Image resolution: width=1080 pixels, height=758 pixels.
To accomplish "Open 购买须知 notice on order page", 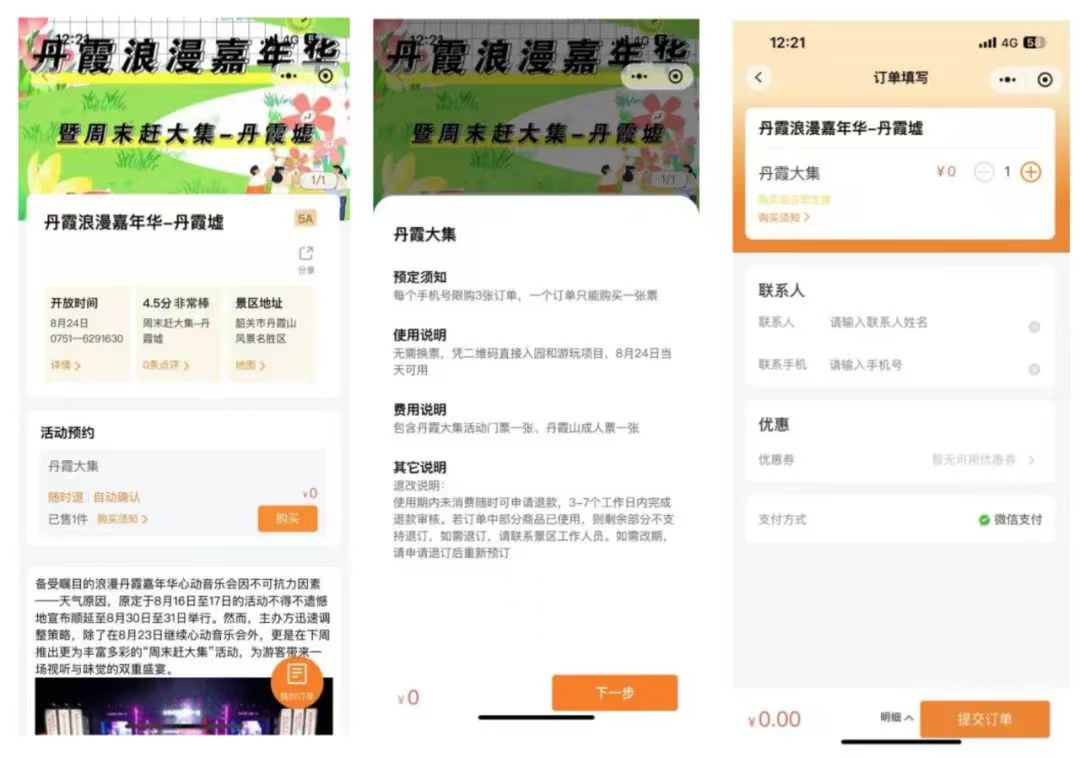I will [784, 217].
